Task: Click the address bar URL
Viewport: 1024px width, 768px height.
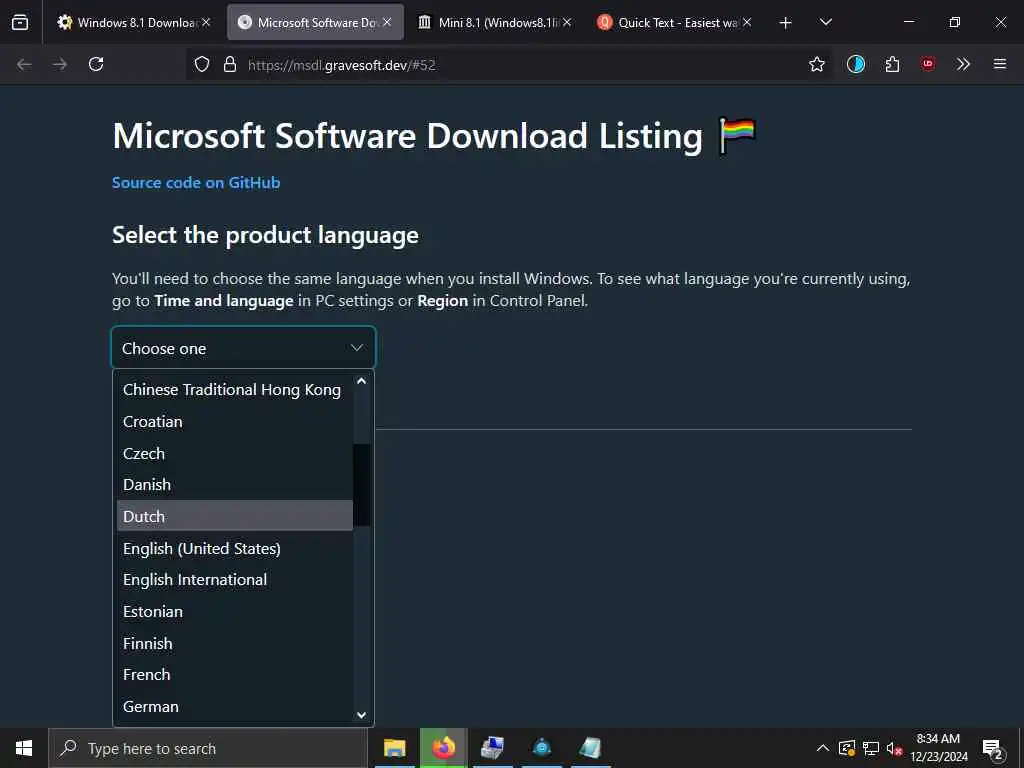Action: tap(342, 65)
